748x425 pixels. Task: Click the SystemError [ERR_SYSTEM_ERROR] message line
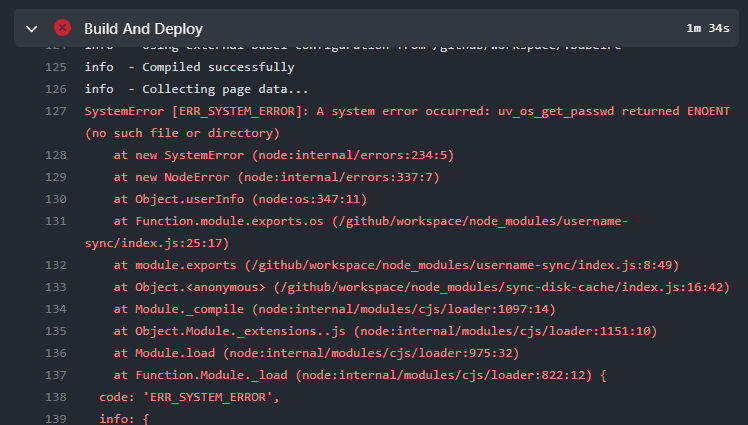point(407,111)
